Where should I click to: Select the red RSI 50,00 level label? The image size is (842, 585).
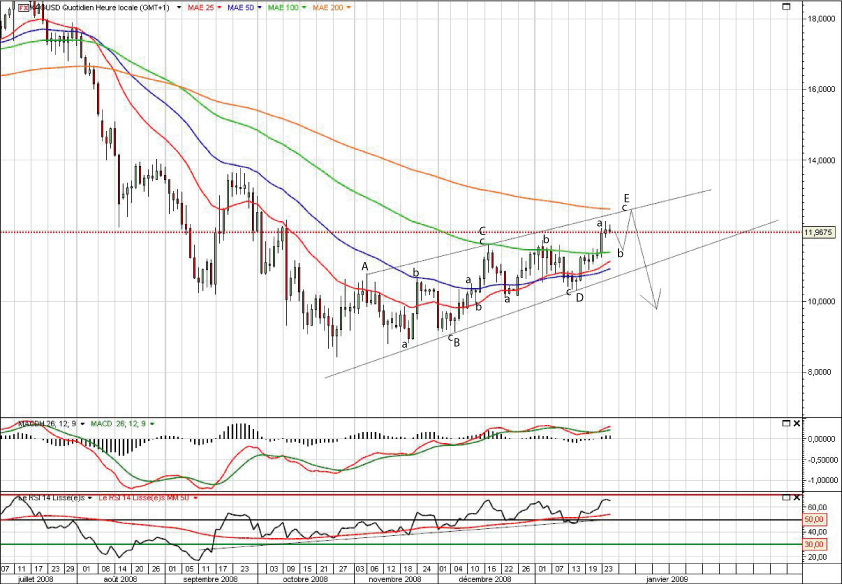coord(815,519)
